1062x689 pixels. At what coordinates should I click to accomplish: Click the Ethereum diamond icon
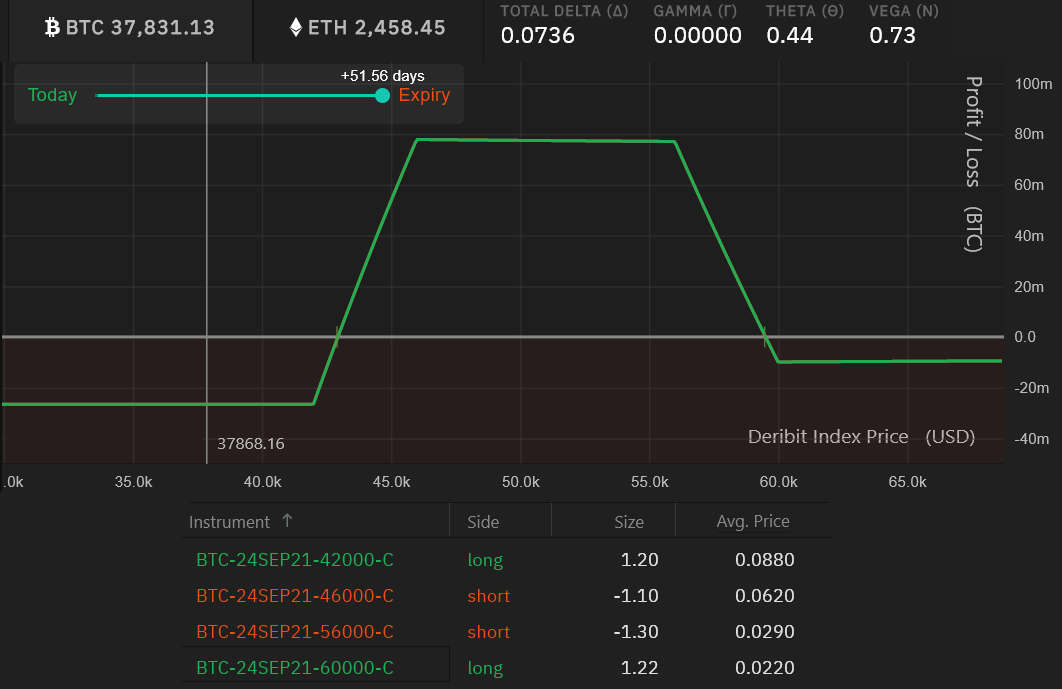click(295, 28)
